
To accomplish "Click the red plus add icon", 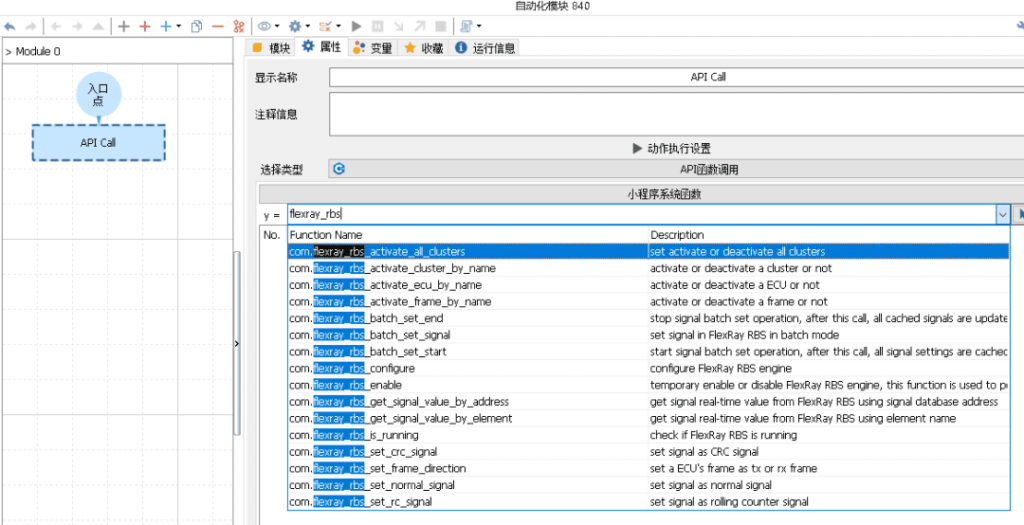I will coord(145,26).
